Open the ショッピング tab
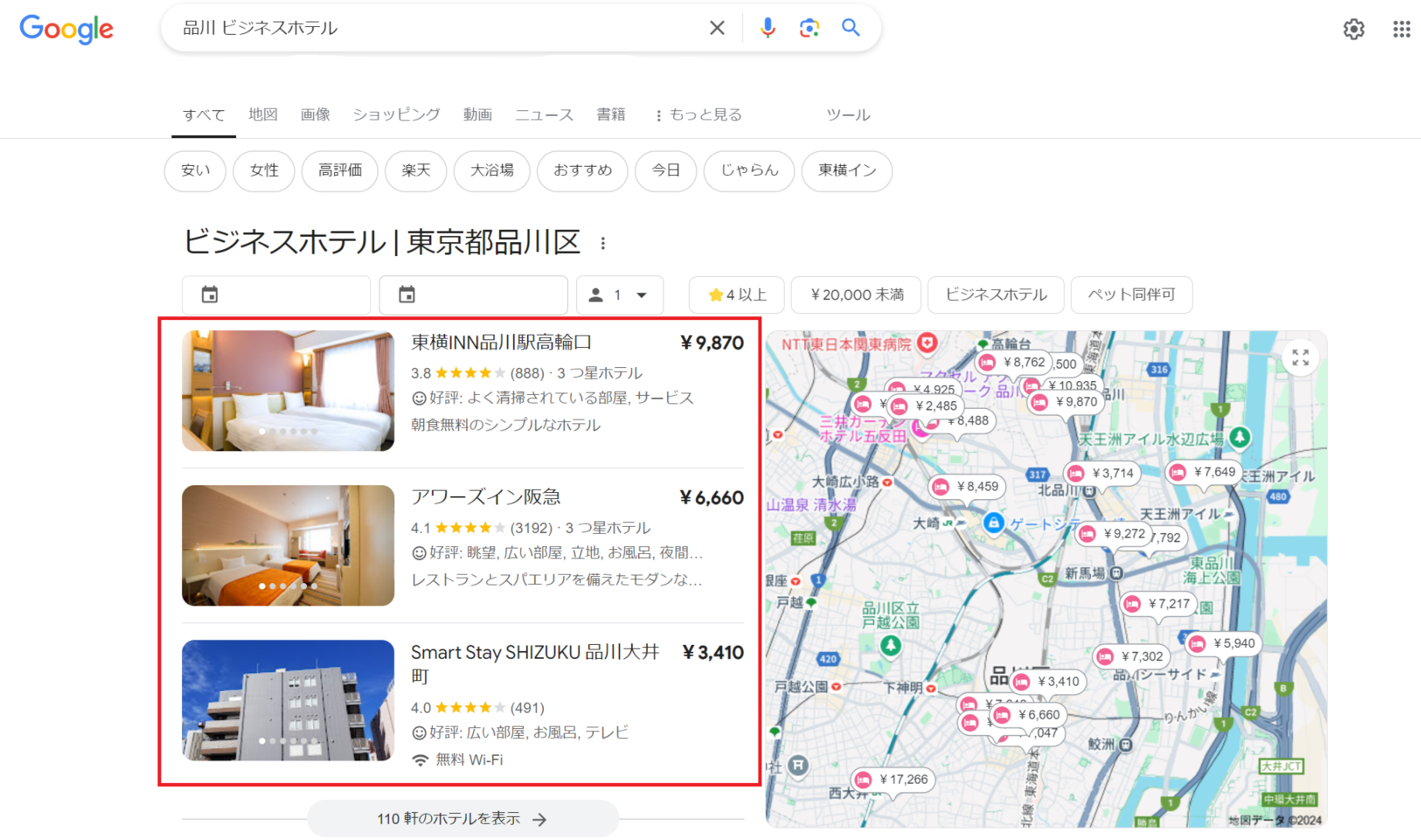Screen dimensions: 1421x840 (397, 114)
